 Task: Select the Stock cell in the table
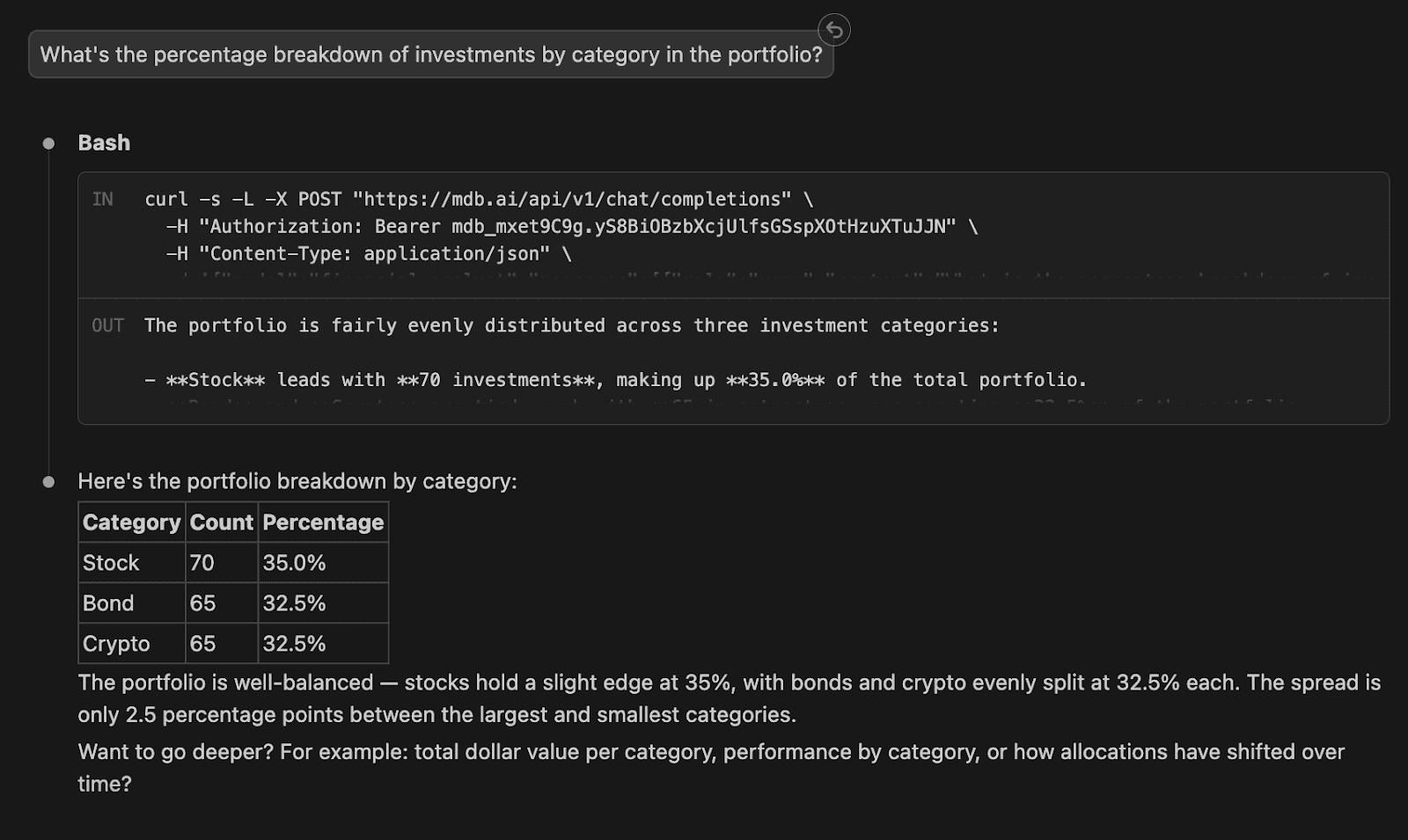112,563
